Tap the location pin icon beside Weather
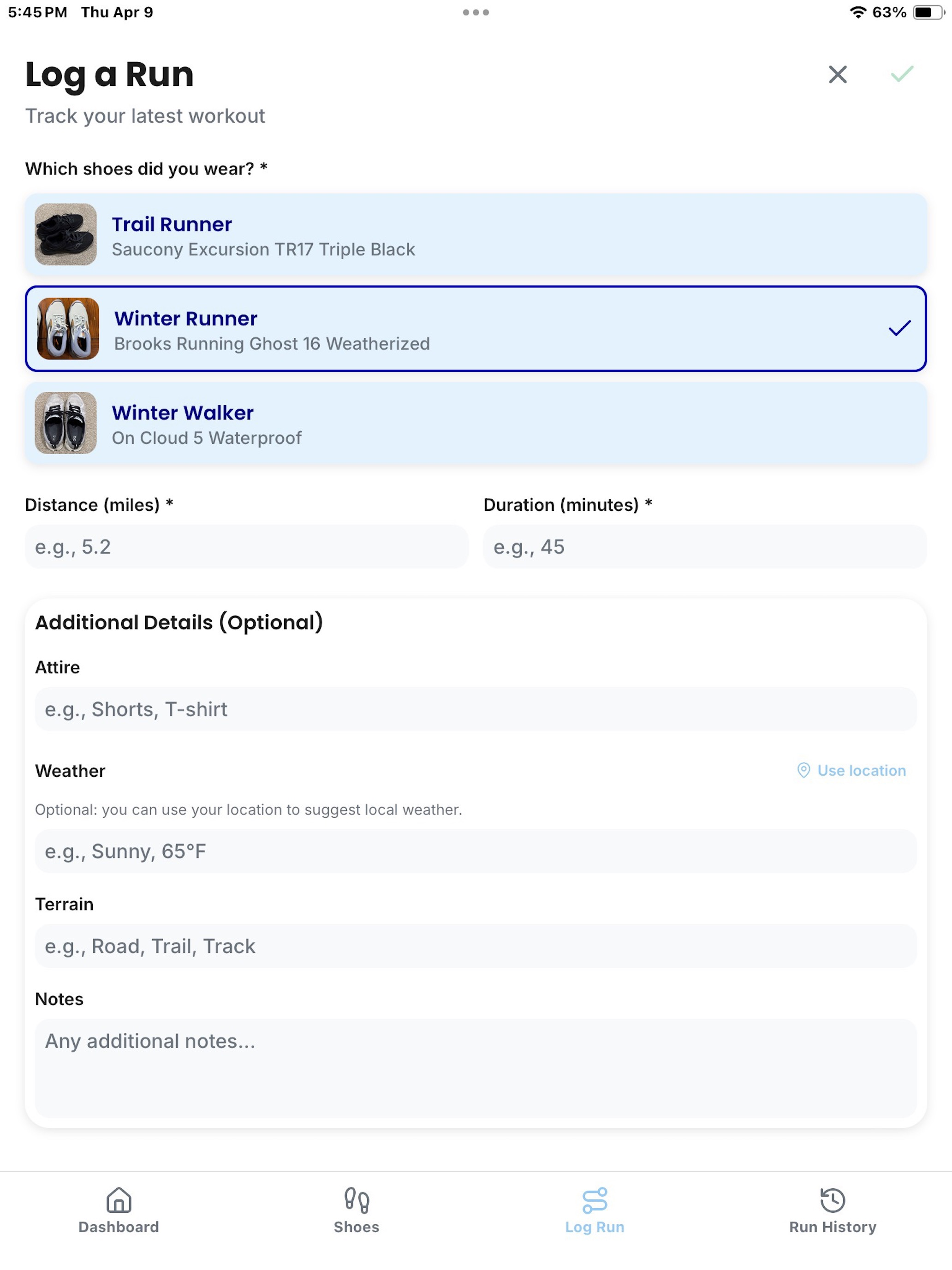The image size is (952, 1270). pyautogui.click(x=803, y=771)
